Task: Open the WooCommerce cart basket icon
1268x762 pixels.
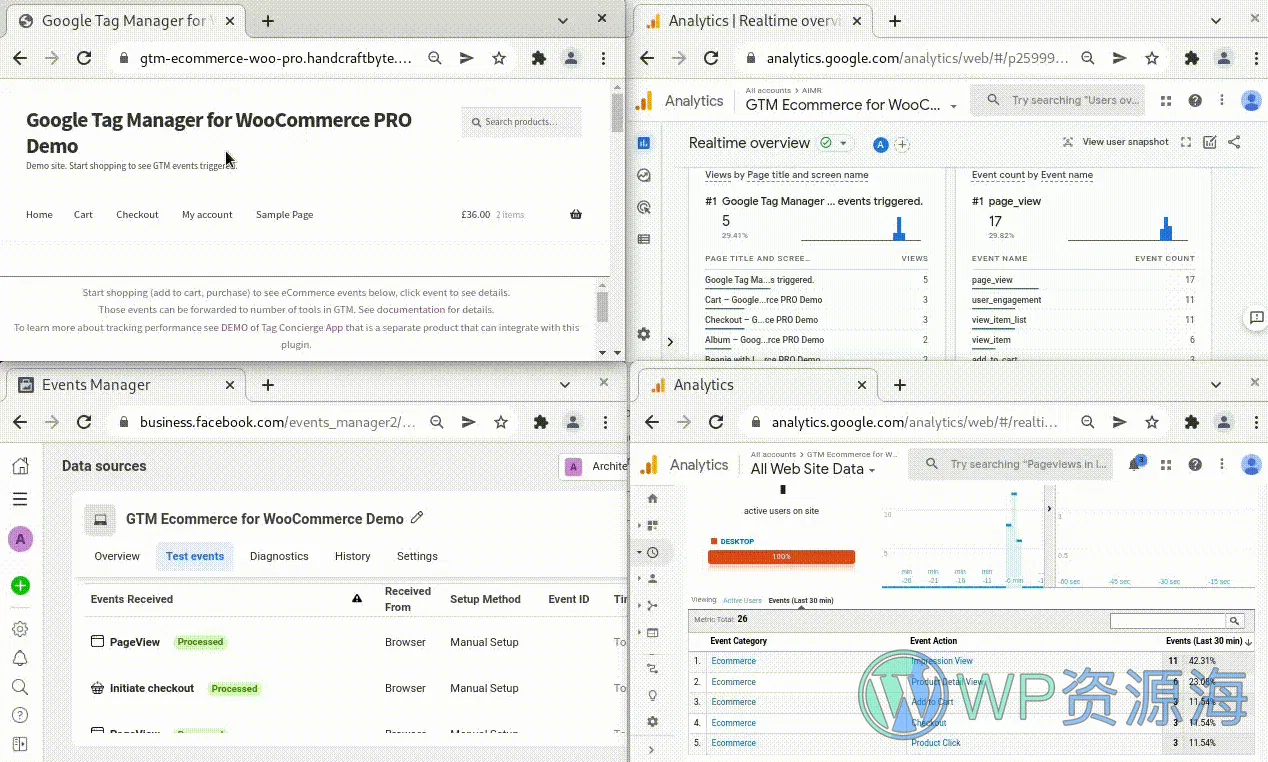Action: tap(575, 214)
